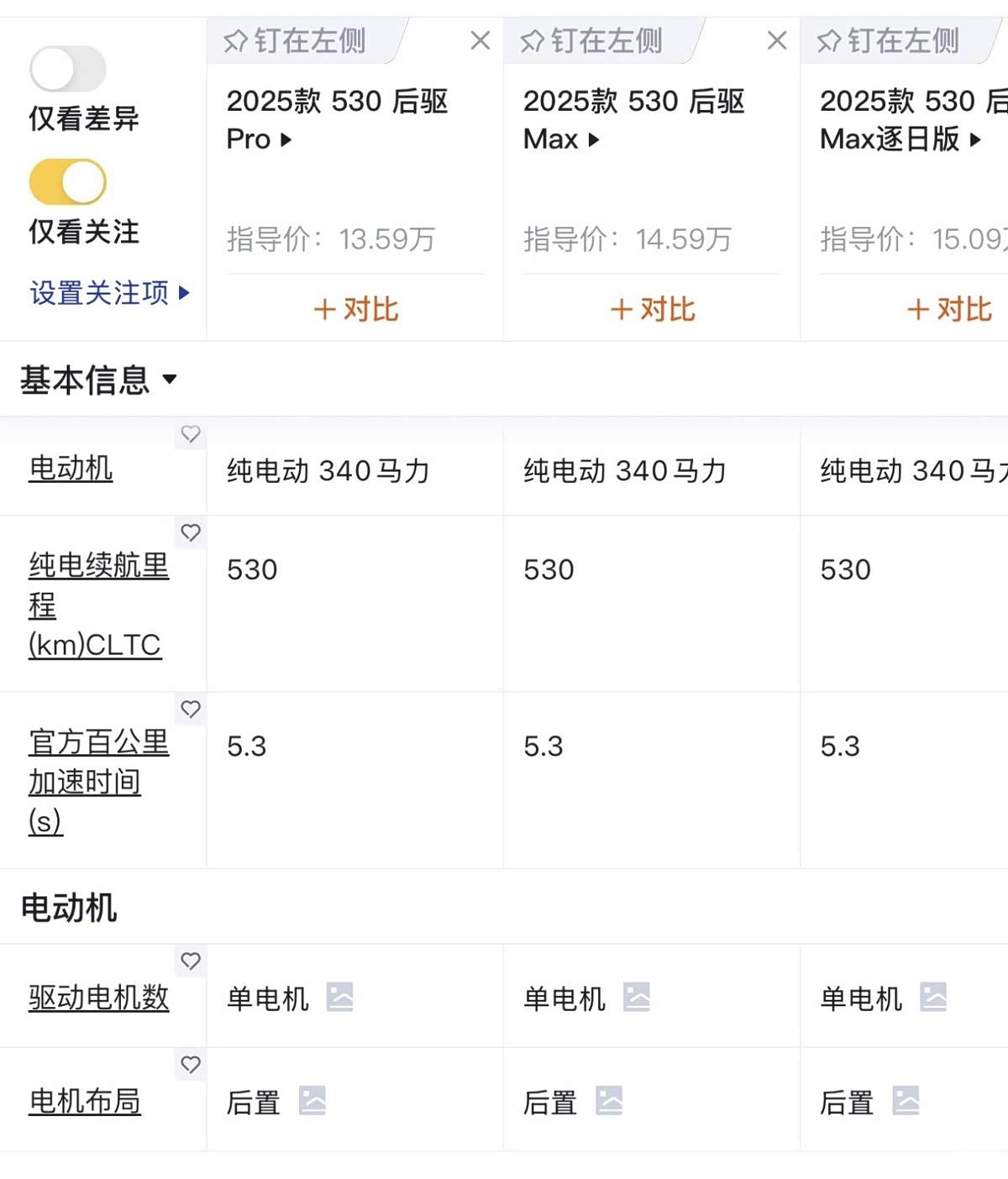Expand 2025款 530 后驱 Pro model selector
This screenshot has width=1008, height=1179.
286,139
